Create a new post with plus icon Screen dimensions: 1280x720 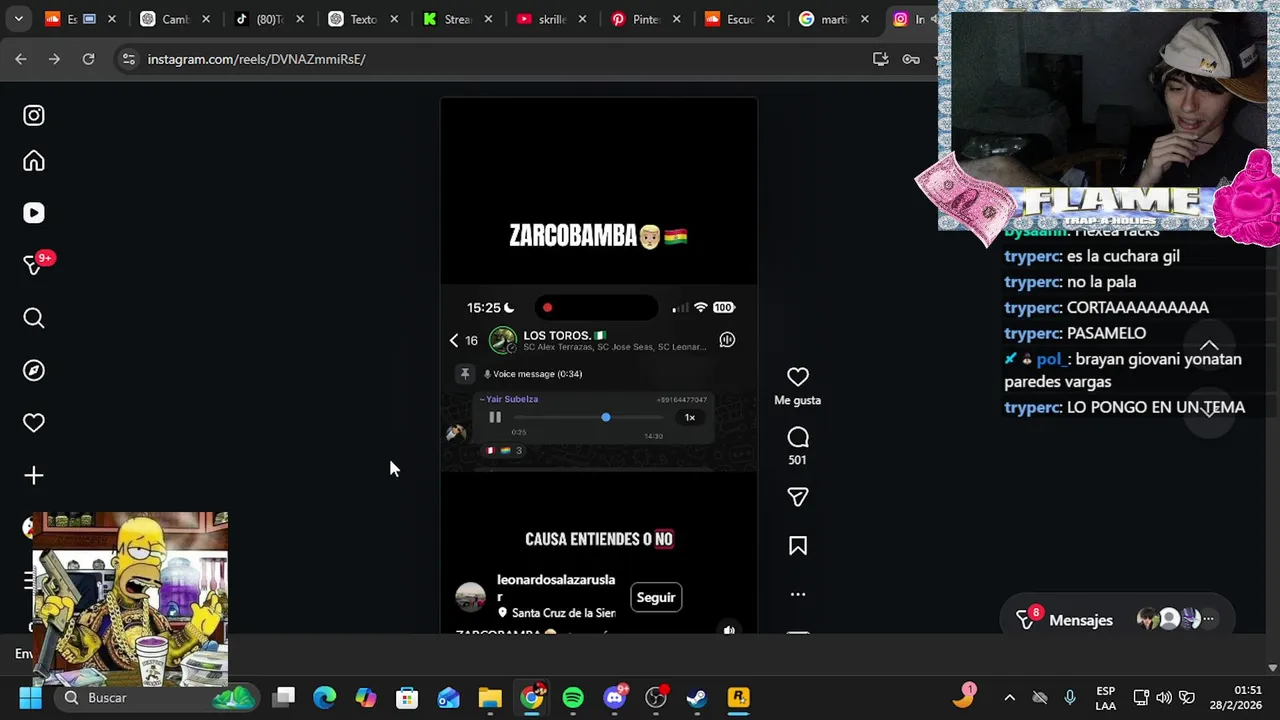point(34,475)
